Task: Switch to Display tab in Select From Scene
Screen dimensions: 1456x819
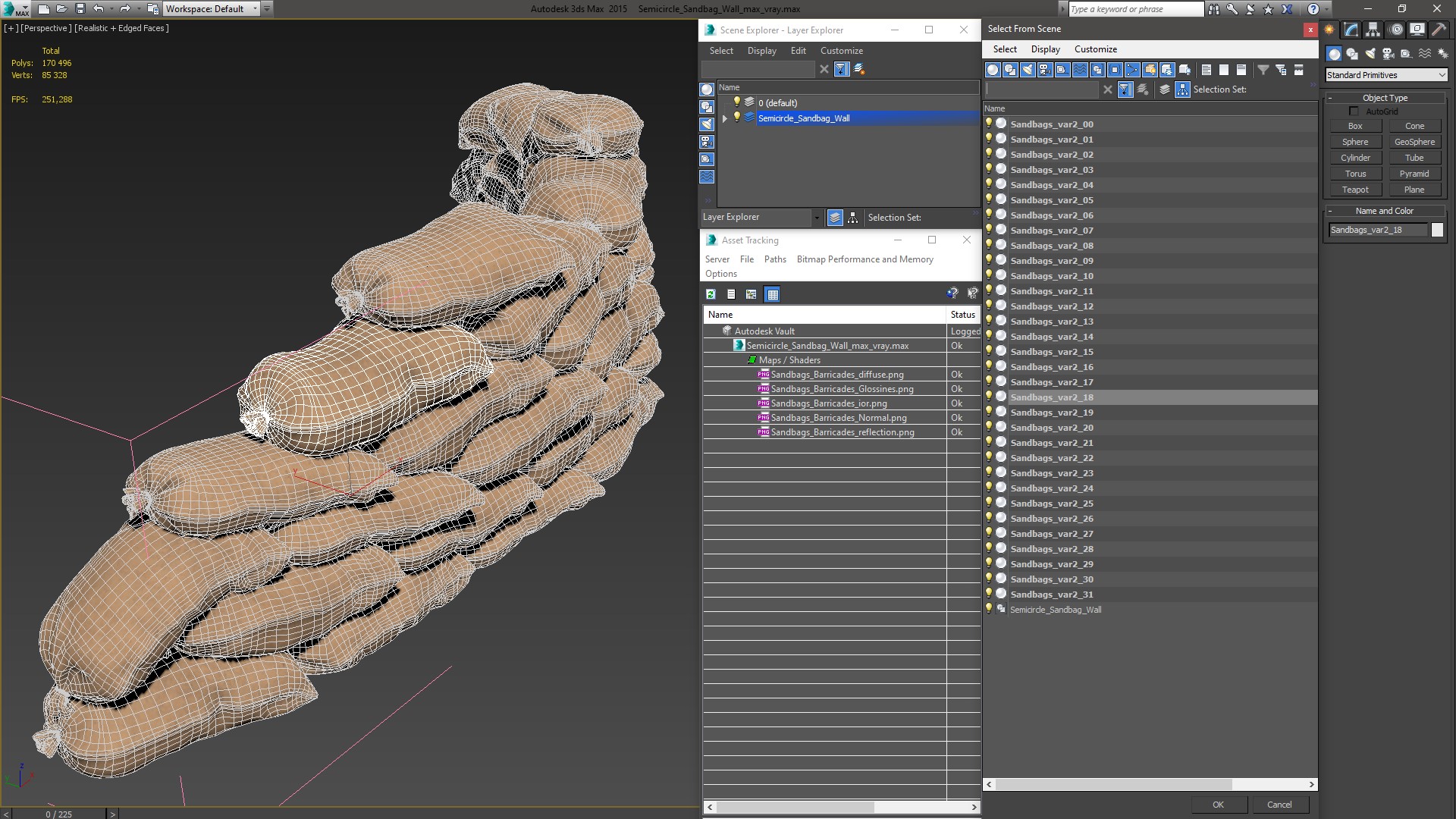Action: 1045,48
